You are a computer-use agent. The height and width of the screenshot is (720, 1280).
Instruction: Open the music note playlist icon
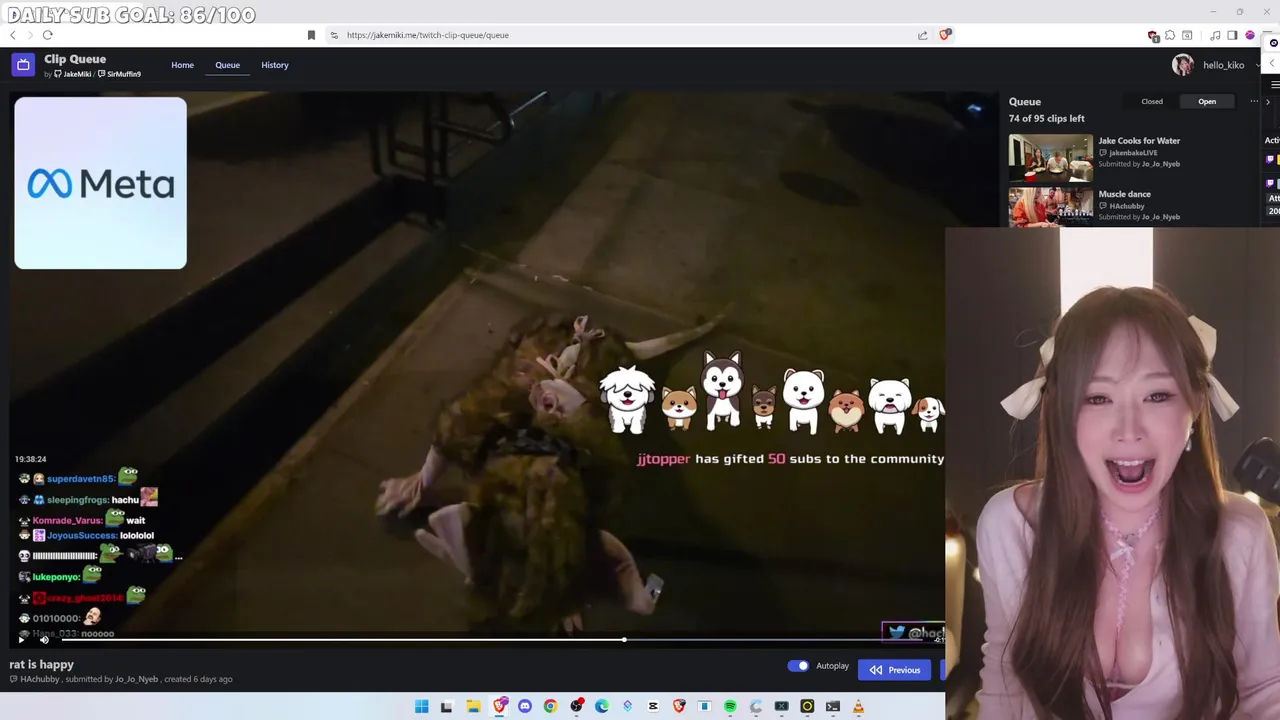click(1215, 35)
